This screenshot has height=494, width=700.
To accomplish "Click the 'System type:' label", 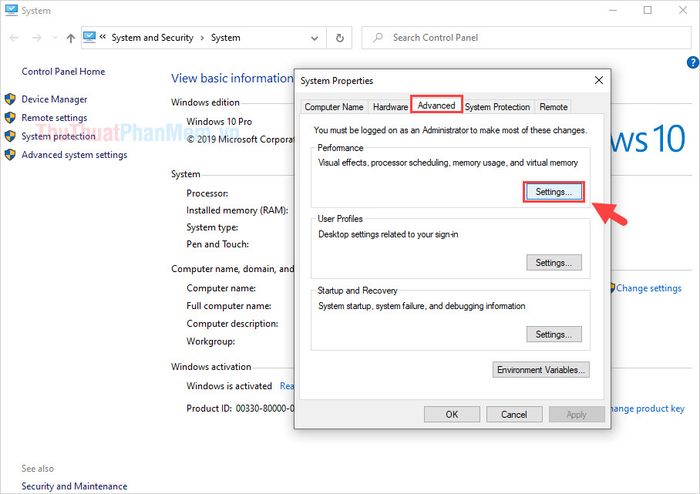I will tap(212, 228).
